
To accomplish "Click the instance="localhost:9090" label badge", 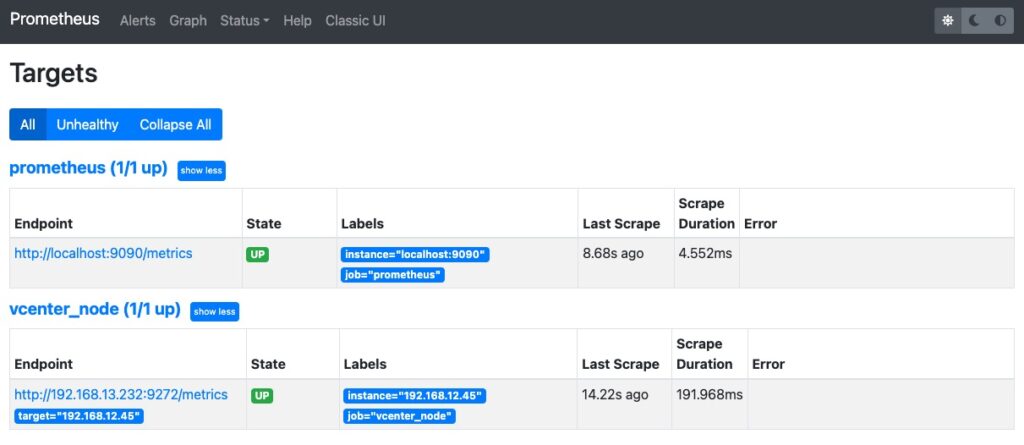I will [x=415, y=255].
